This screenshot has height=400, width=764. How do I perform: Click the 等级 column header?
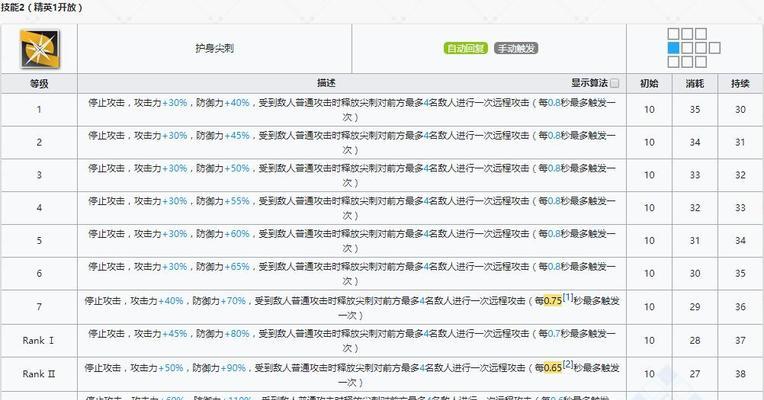(x=39, y=83)
